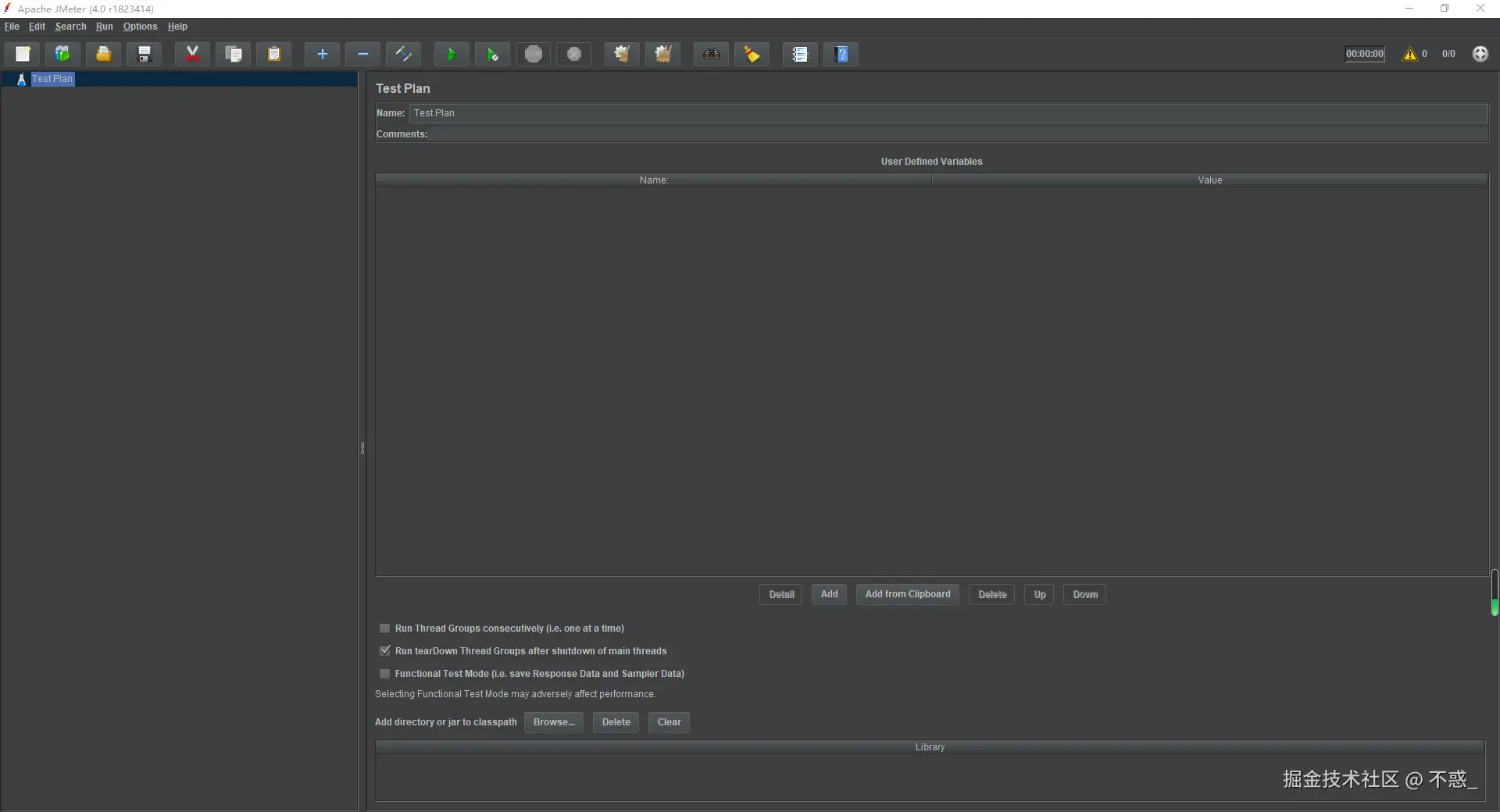Viewport: 1500px width, 812px height.
Task: Click the Open file folder icon
Action: pyautogui.click(x=103, y=54)
